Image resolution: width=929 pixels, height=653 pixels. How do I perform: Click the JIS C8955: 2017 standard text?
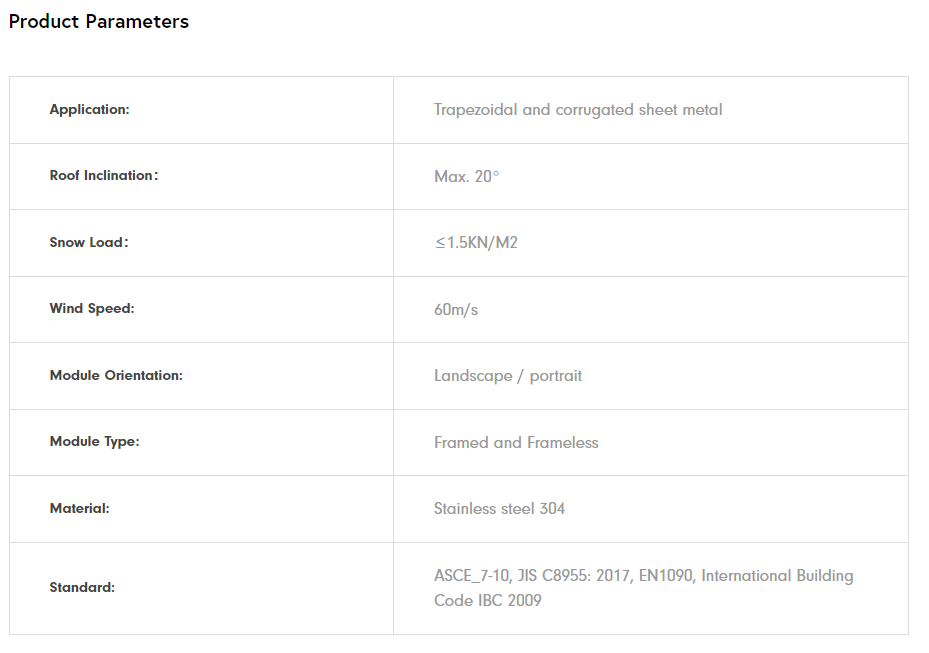[x=573, y=576]
